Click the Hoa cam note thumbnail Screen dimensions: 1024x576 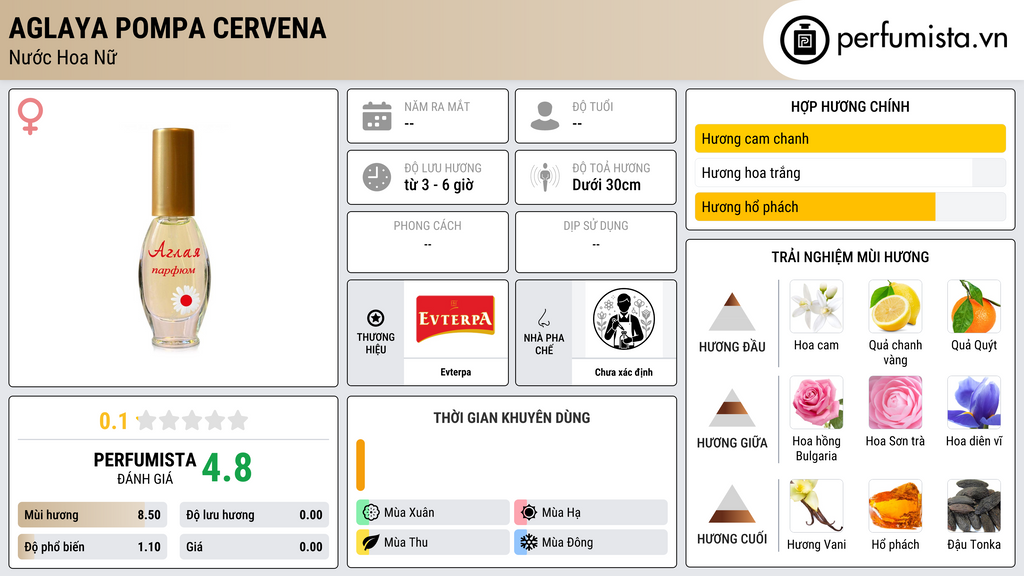pyautogui.click(x=816, y=307)
